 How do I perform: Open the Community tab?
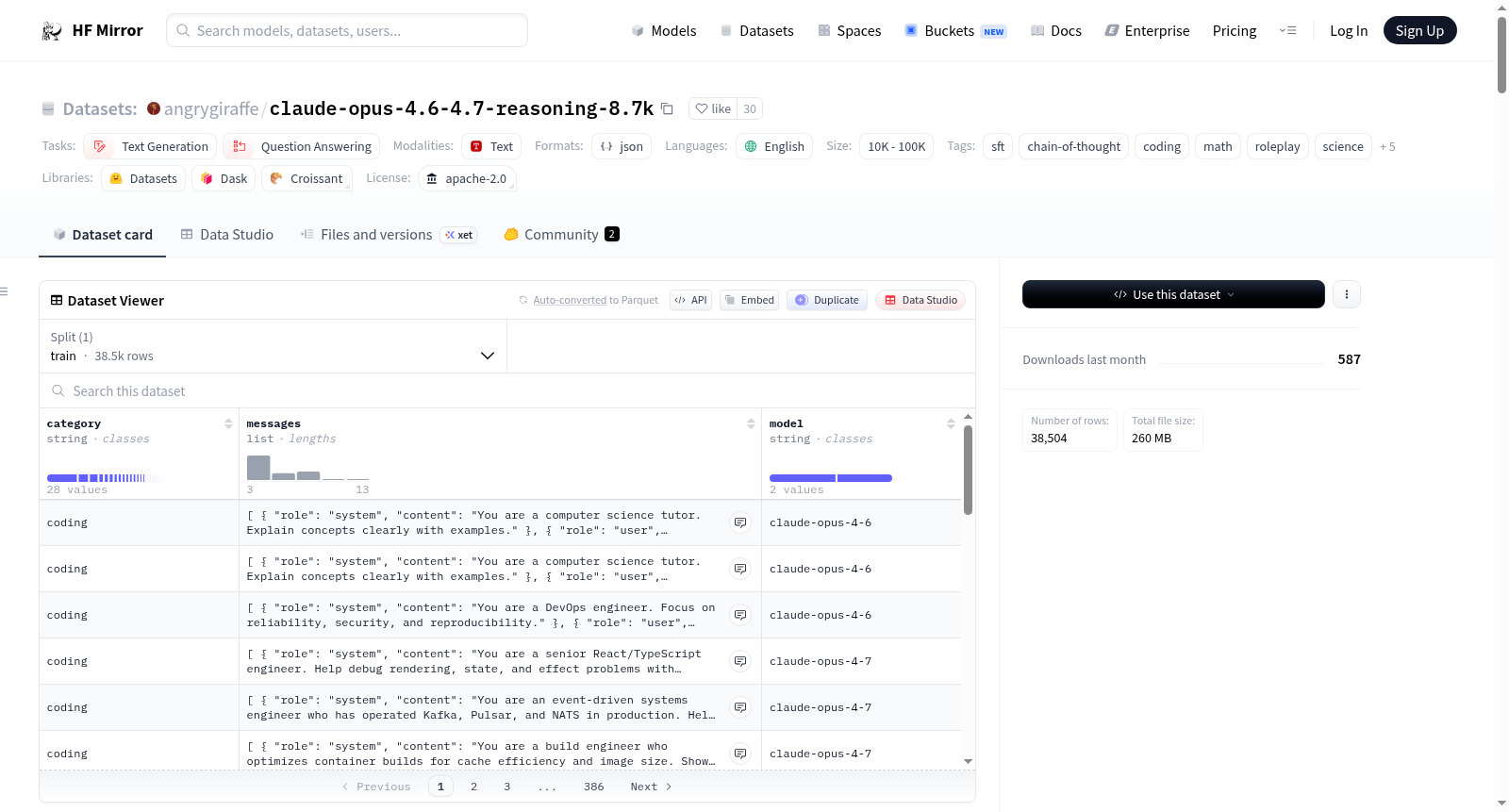562,235
